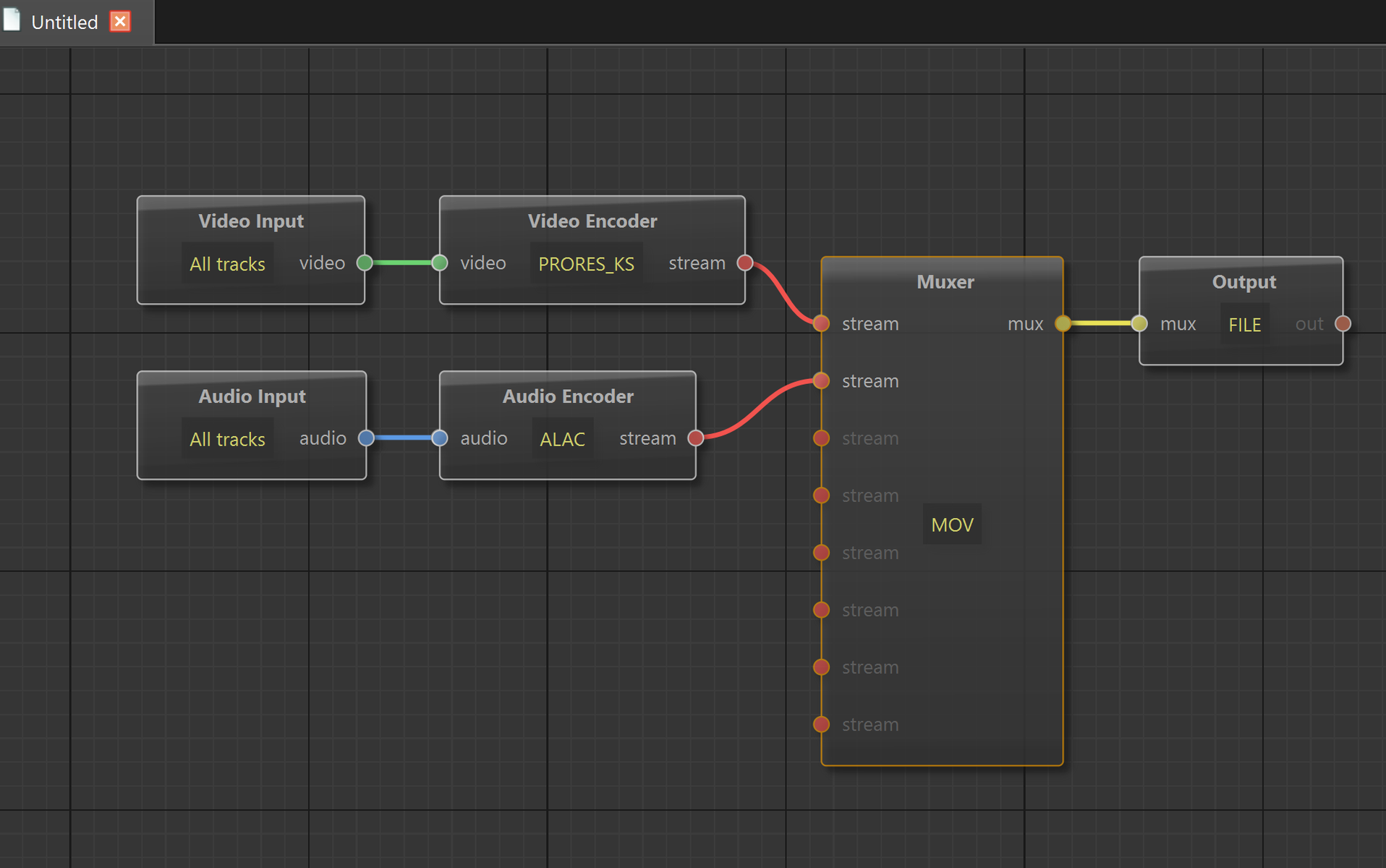Click the last Muxer stream input port

click(821, 724)
